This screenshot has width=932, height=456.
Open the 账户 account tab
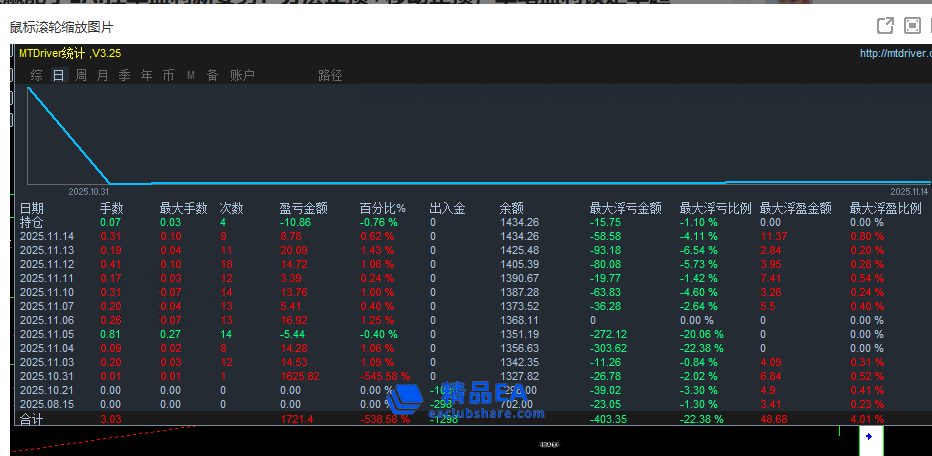(242, 75)
